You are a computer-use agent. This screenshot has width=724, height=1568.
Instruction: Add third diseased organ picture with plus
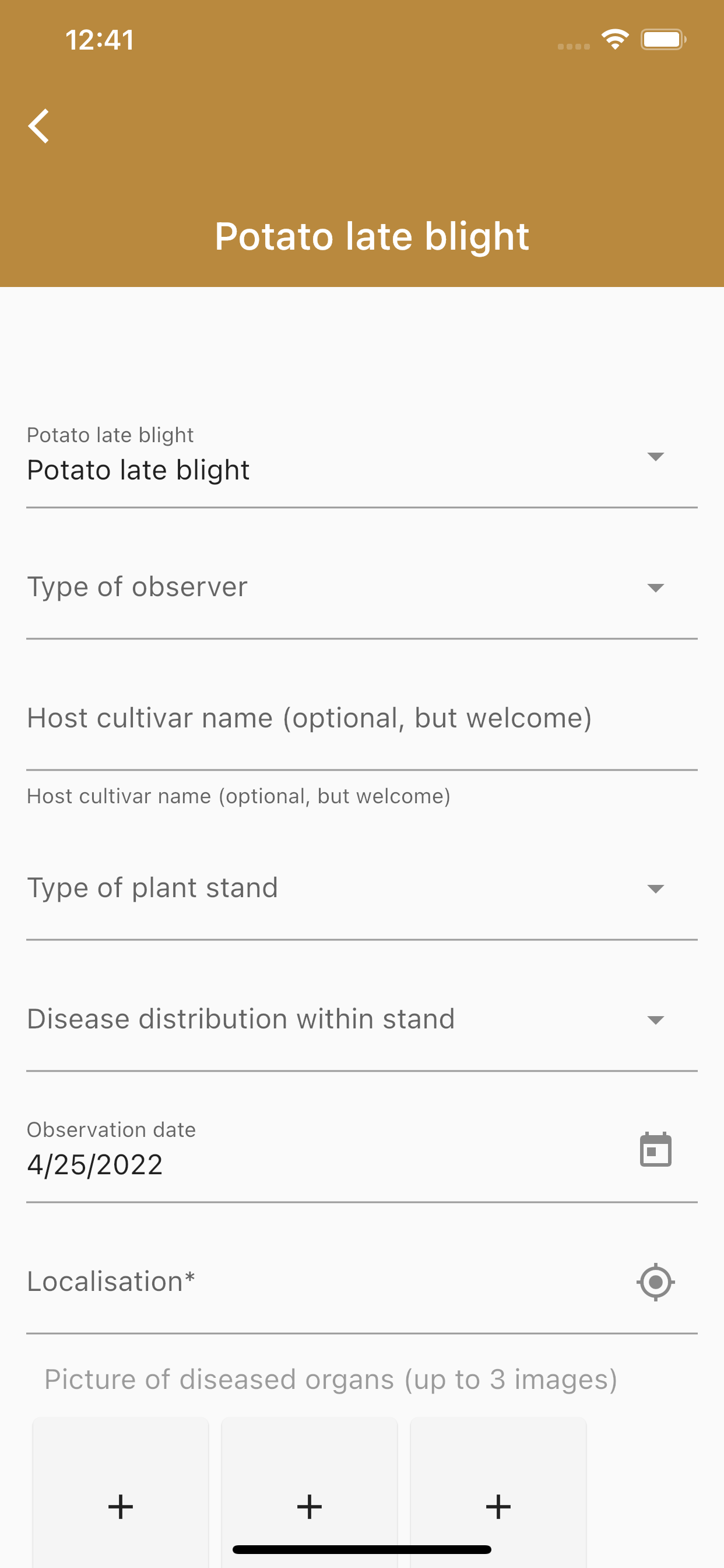498,1507
